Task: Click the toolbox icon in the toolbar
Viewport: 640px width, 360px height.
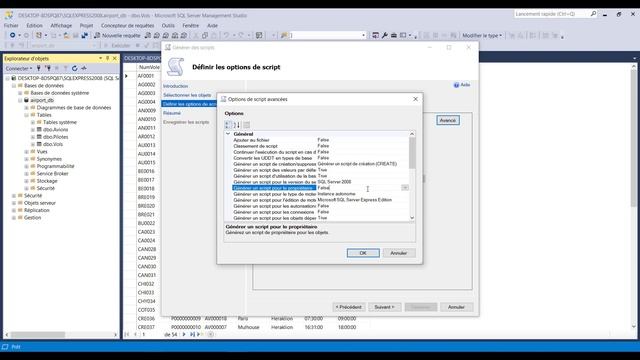Action: pos(394,36)
